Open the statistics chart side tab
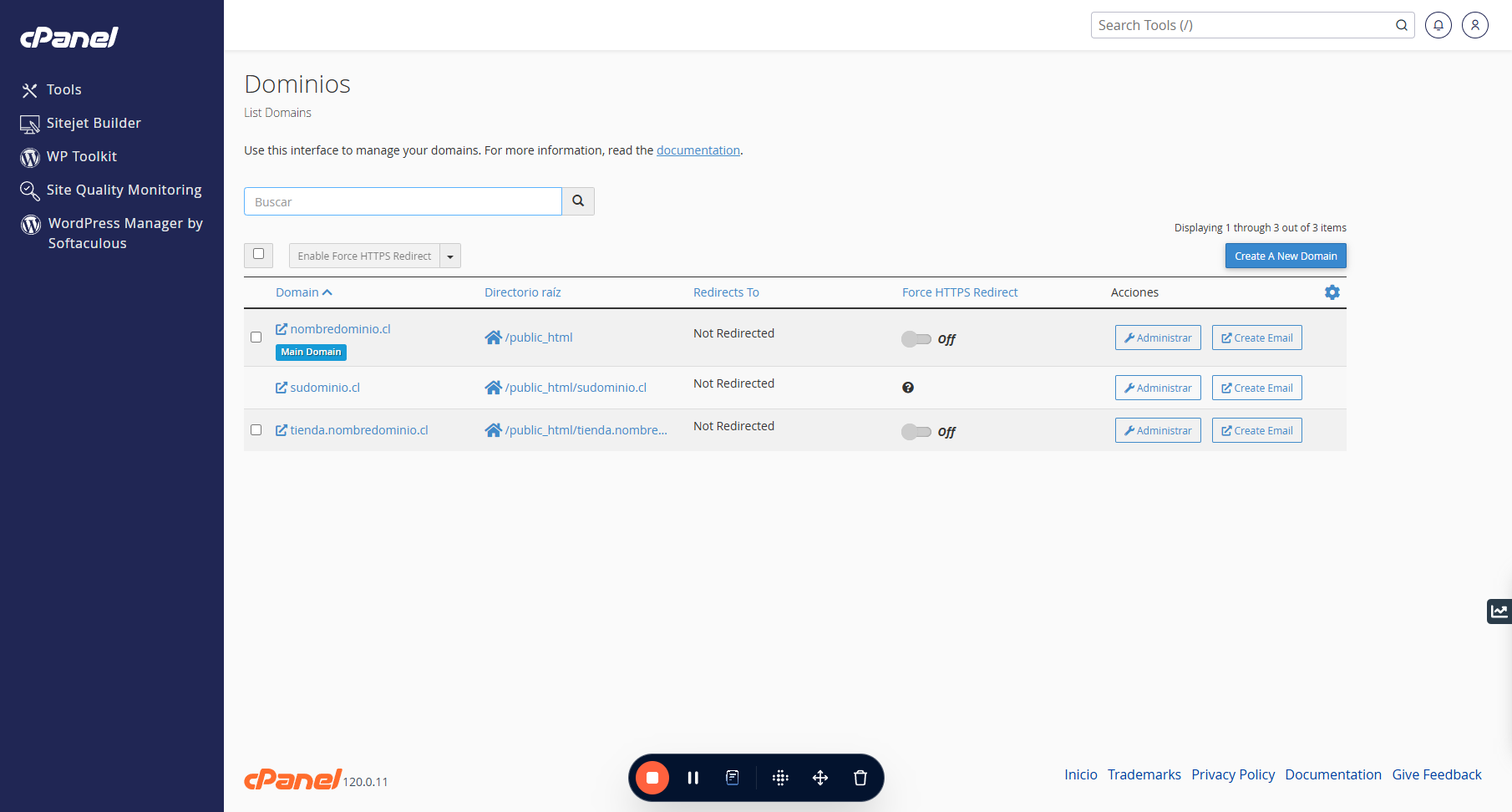The height and width of the screenshot is (812, 1512). (1499, 612)
